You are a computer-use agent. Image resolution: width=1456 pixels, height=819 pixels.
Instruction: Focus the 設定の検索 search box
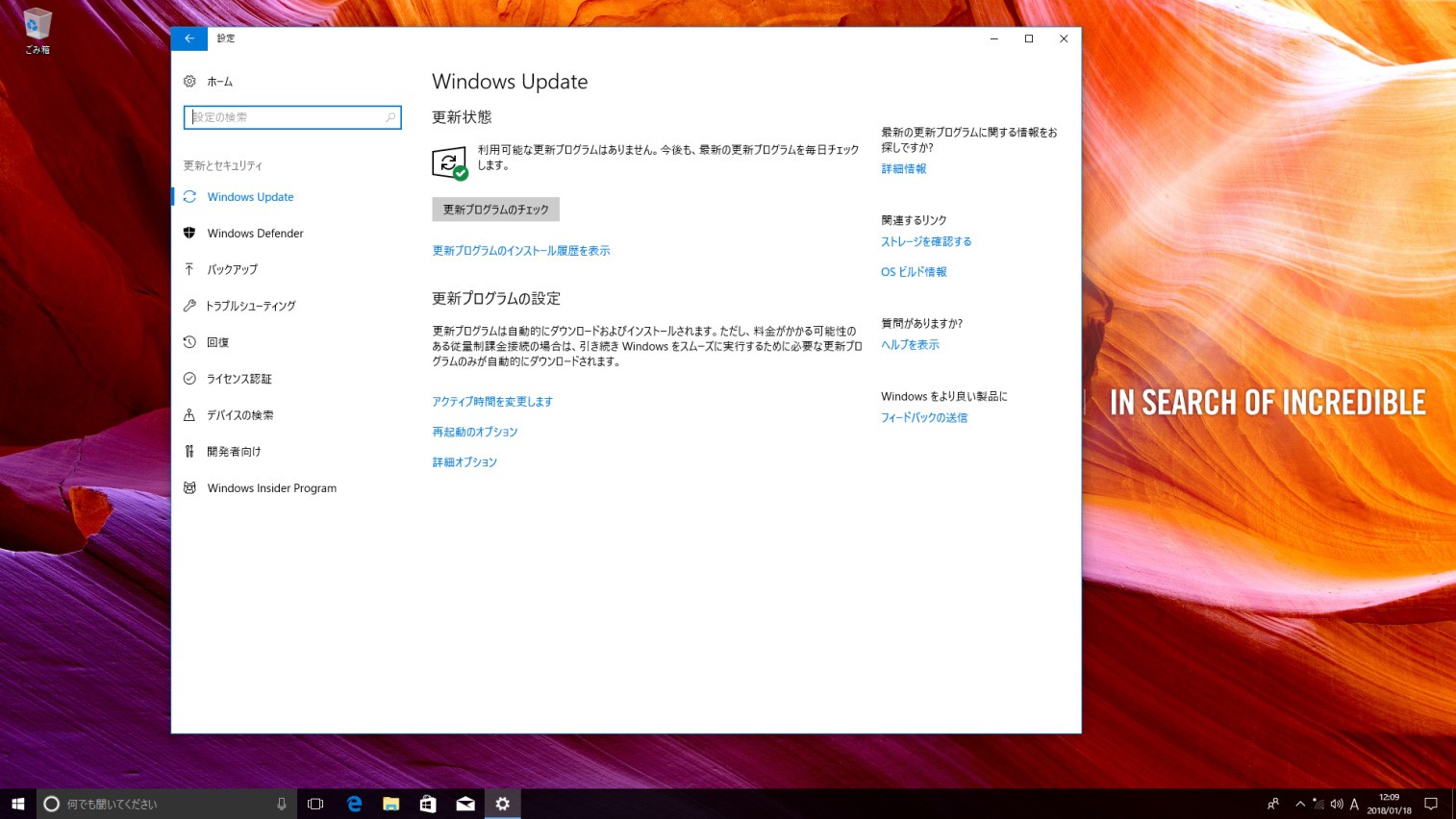pos(292,117)
